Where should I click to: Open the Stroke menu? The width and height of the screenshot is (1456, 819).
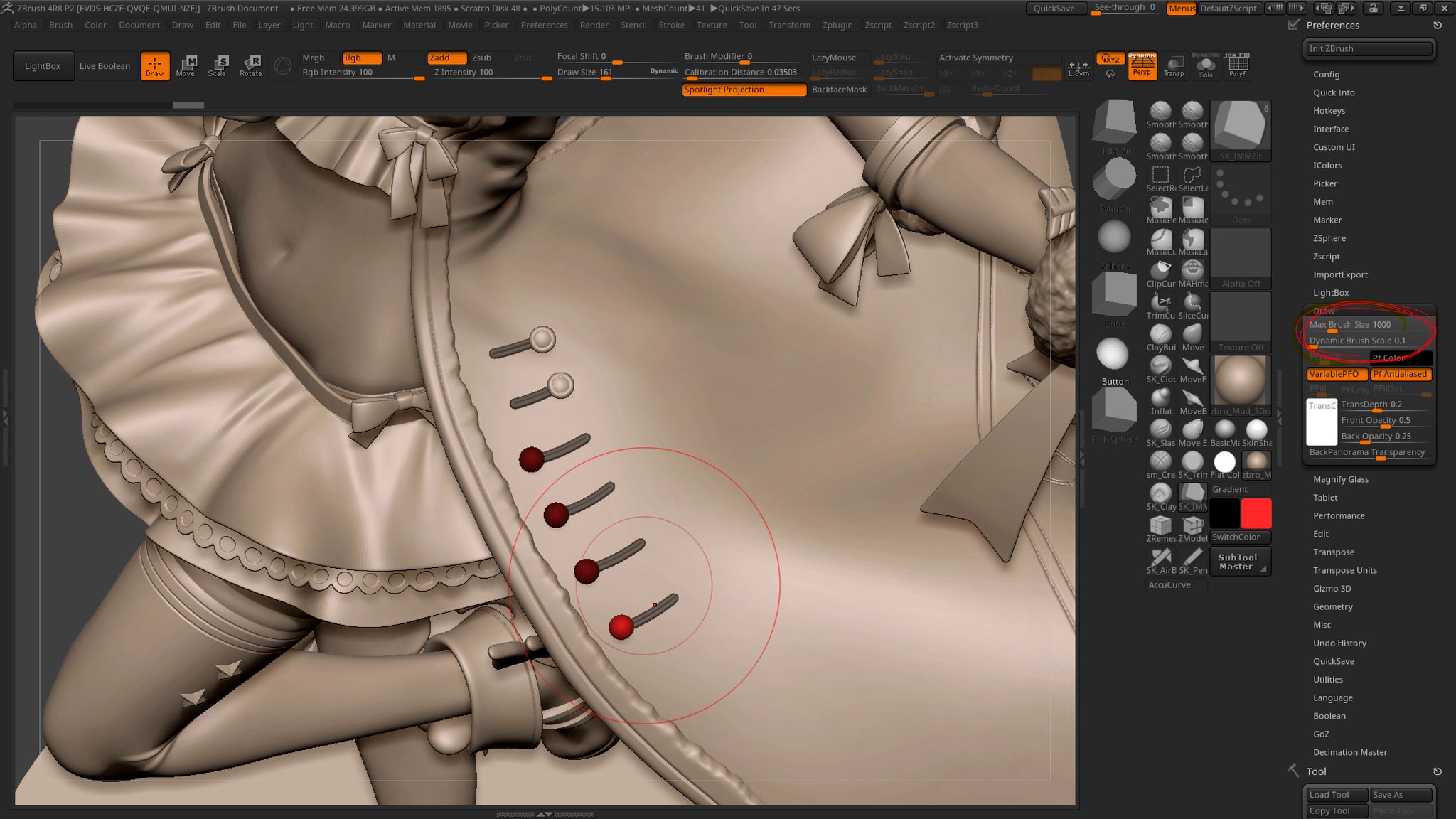pos(671,25)
